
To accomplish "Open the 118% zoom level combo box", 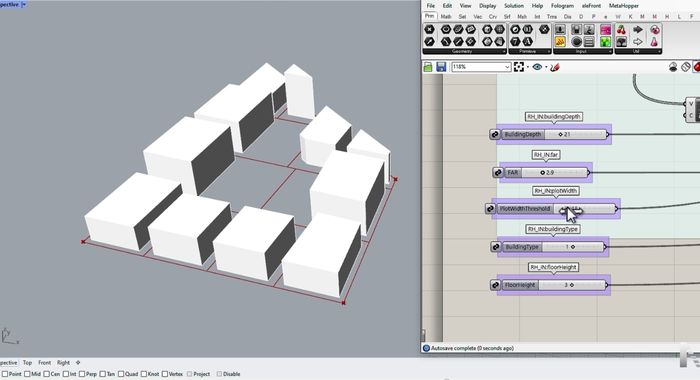I will pos(481,67).
